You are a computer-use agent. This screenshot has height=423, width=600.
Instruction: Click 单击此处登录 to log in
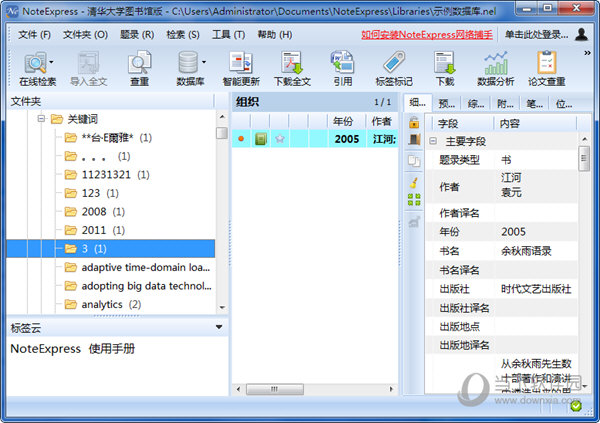click(536, 35)
